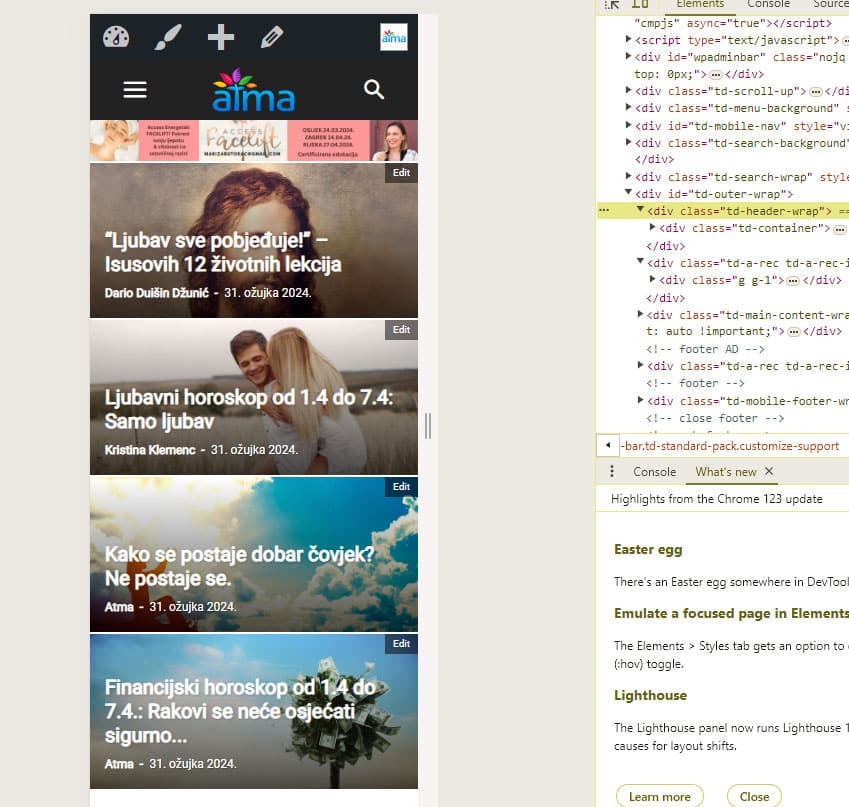849x807 pixels.
Task: Open the Customize paintbrush icon
Action: tap(168, 37)
